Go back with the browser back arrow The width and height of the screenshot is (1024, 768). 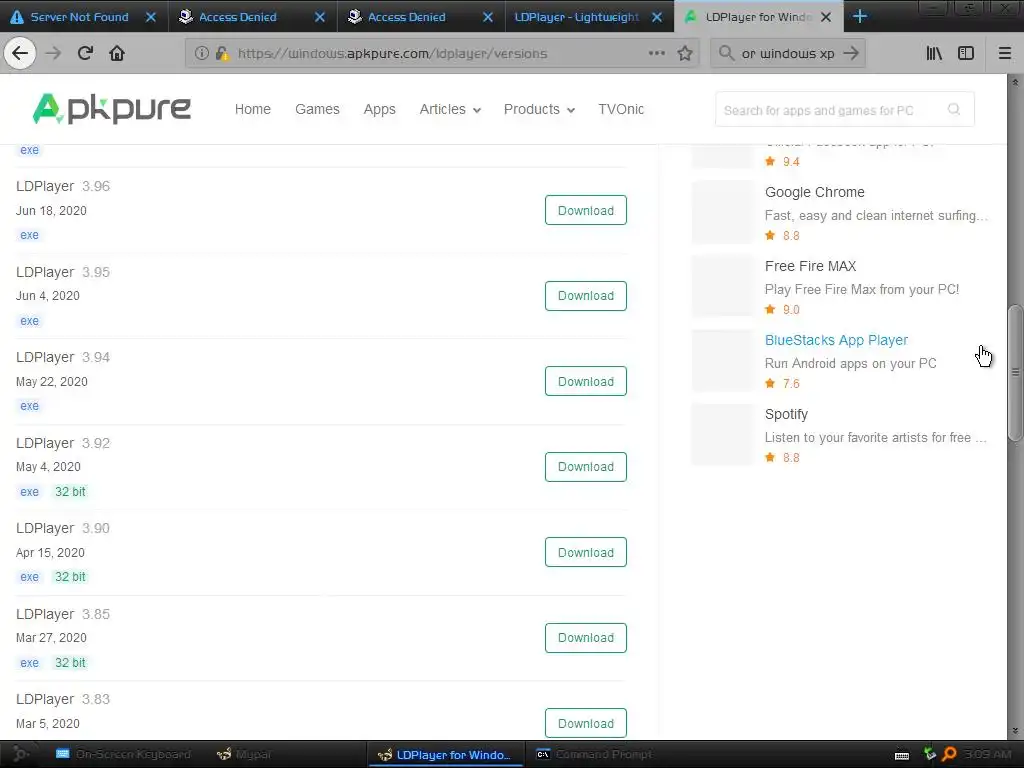click(20, 53)
